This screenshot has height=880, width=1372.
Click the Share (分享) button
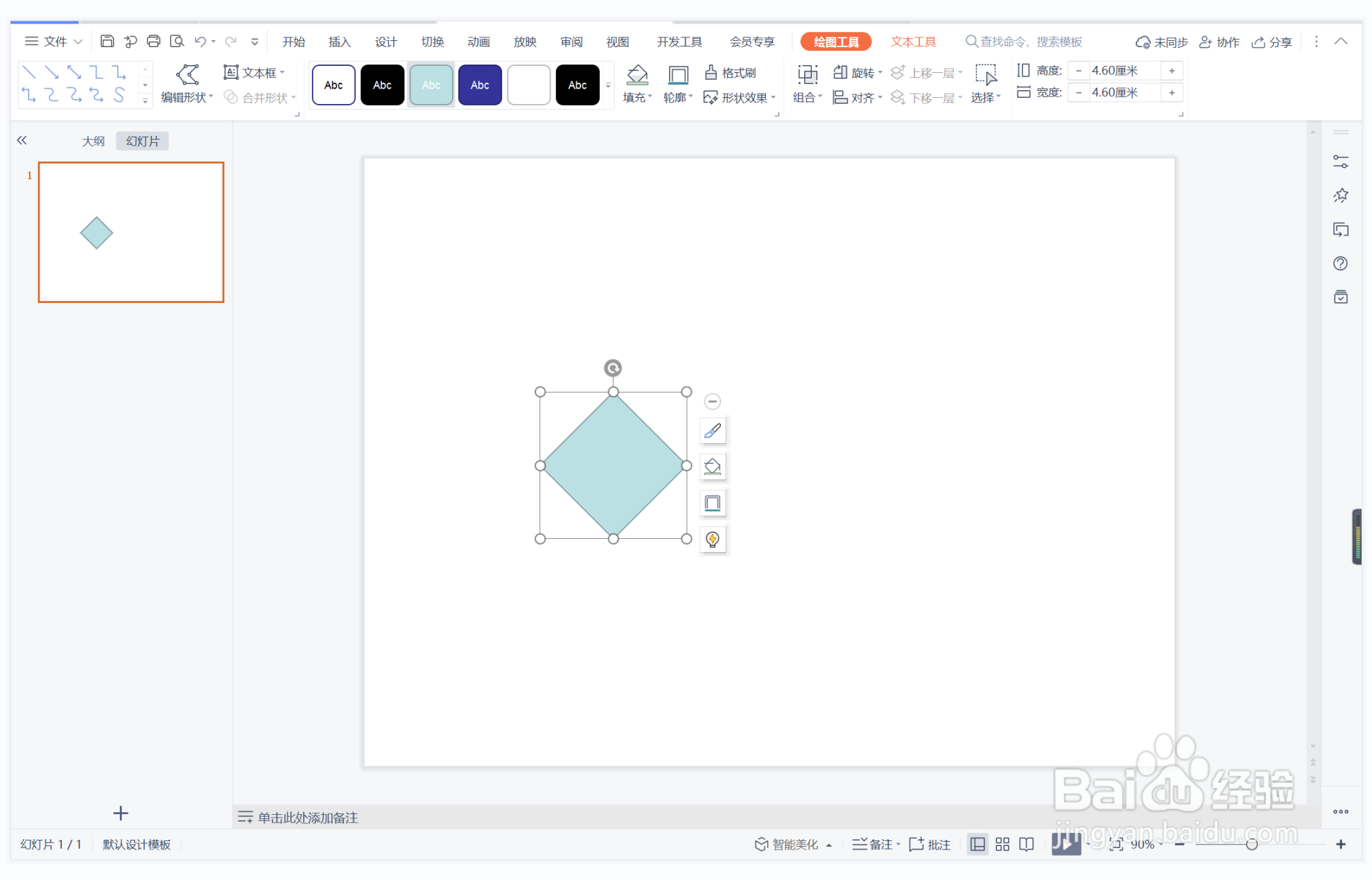(1271, 42)
